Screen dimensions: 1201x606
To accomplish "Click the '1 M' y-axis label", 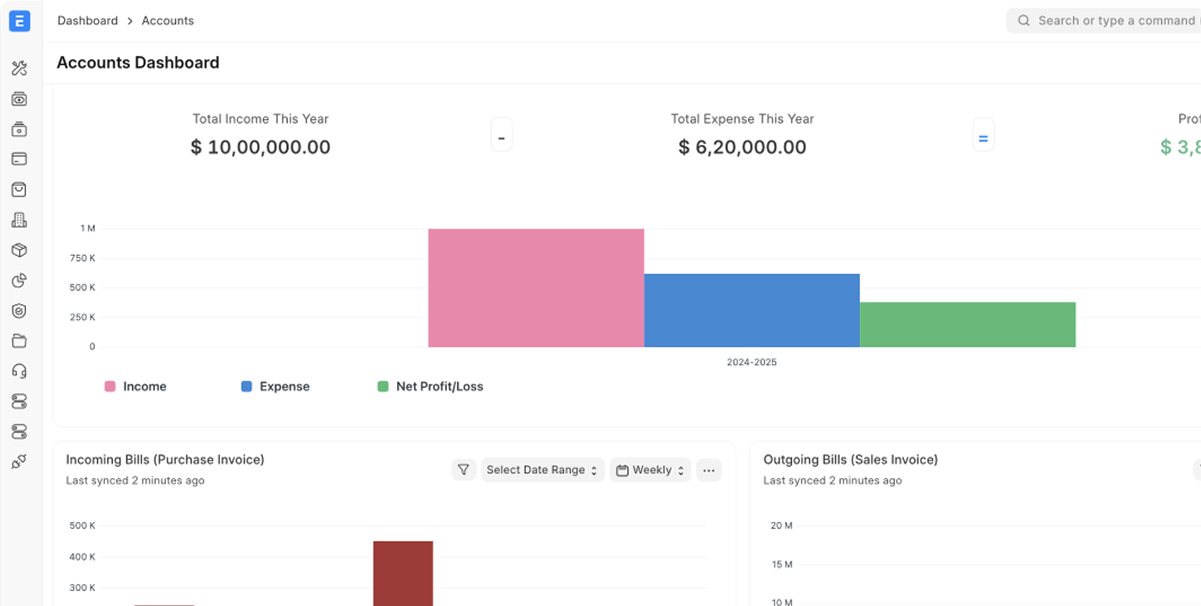I will coord(88,229).
